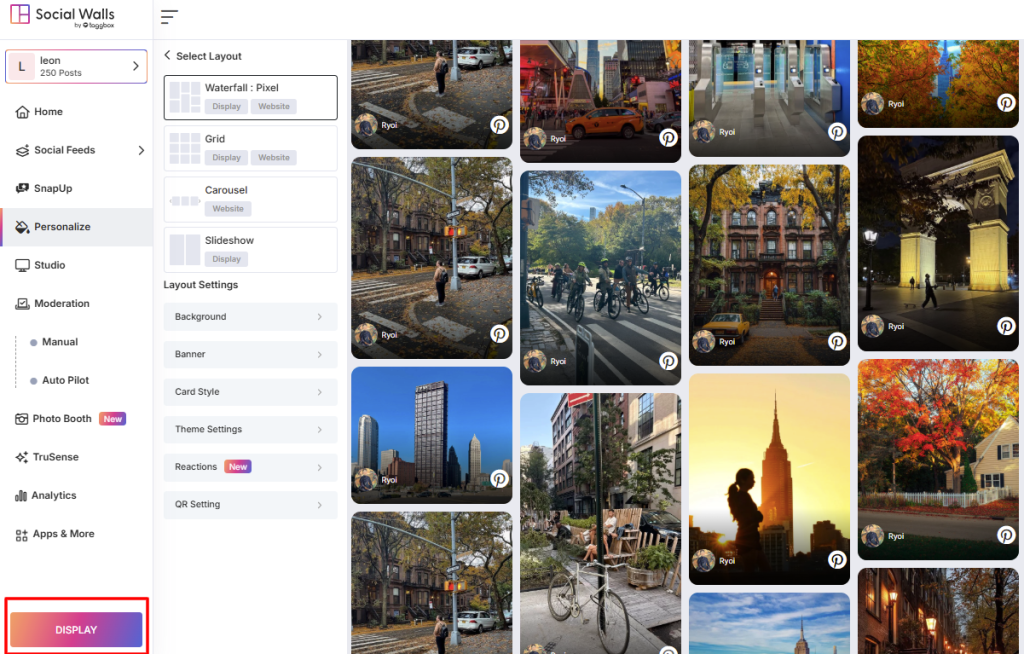Open TruSense from the sidebar
Viewport: 1024px width, 654px height.
[x=55, y=457]
